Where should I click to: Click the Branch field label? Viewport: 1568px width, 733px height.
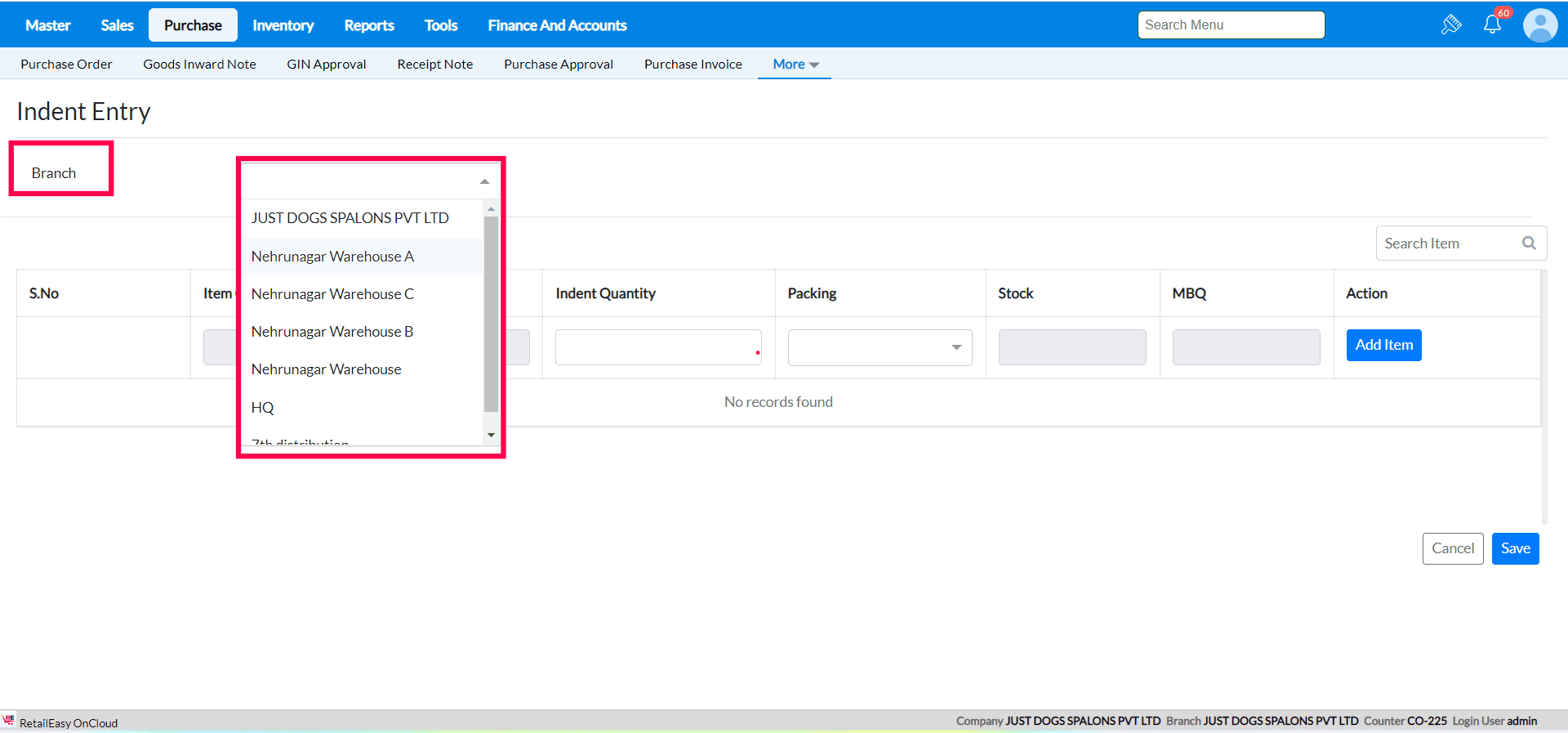54,173
